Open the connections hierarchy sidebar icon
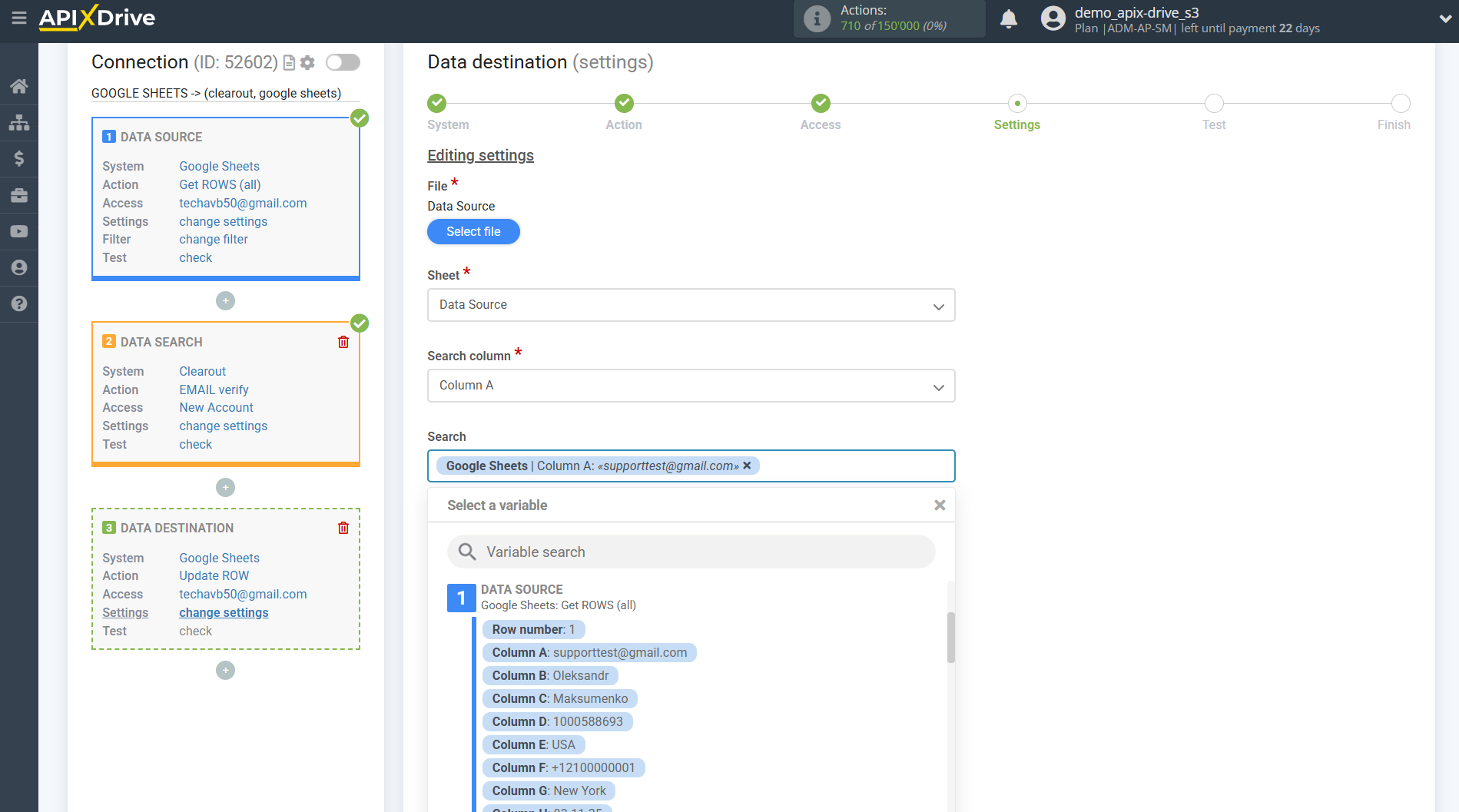1459x812 pixels. coord(19,122)
